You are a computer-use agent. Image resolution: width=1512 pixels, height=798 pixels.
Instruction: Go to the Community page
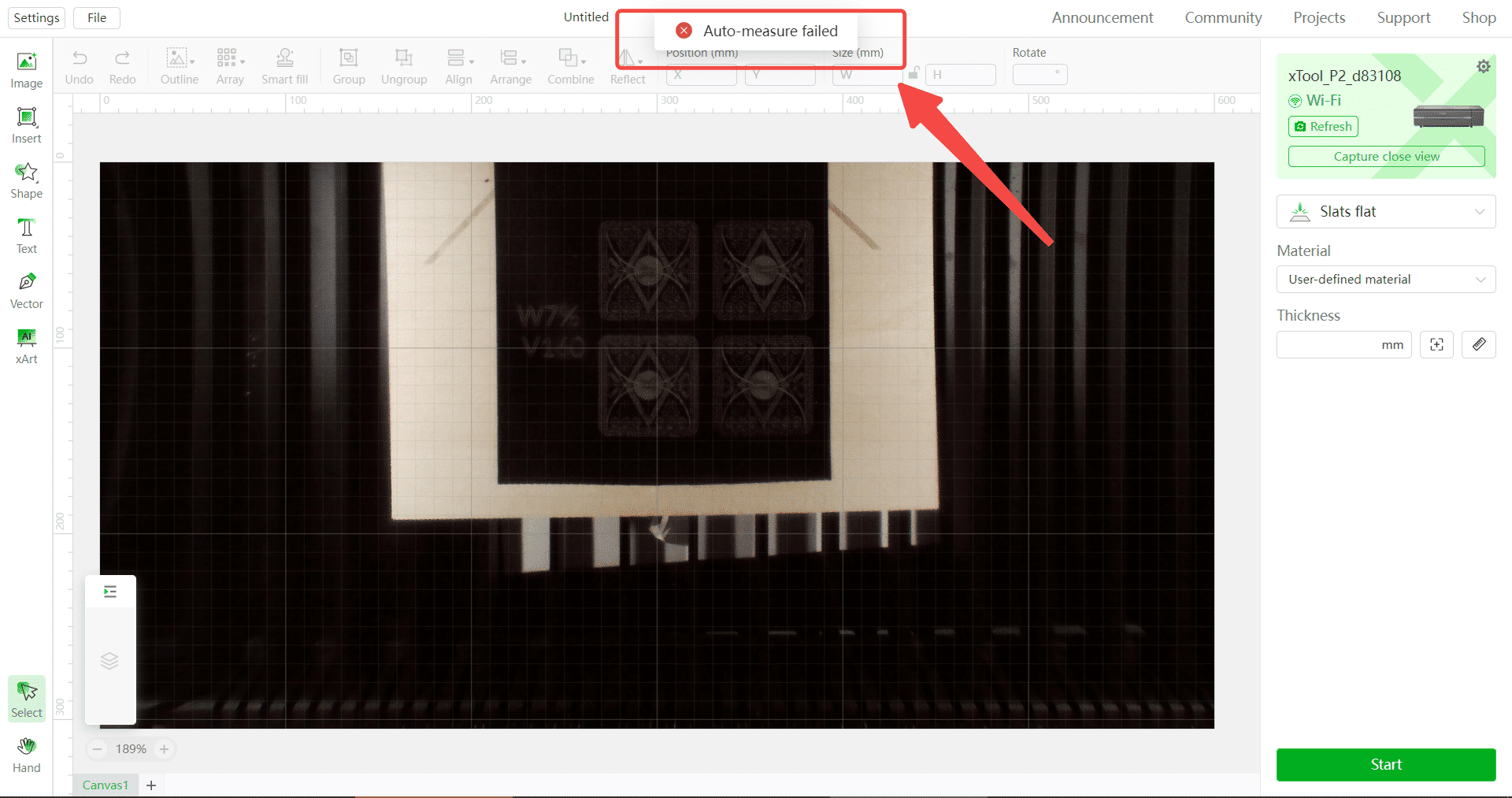coord(1223,17)
